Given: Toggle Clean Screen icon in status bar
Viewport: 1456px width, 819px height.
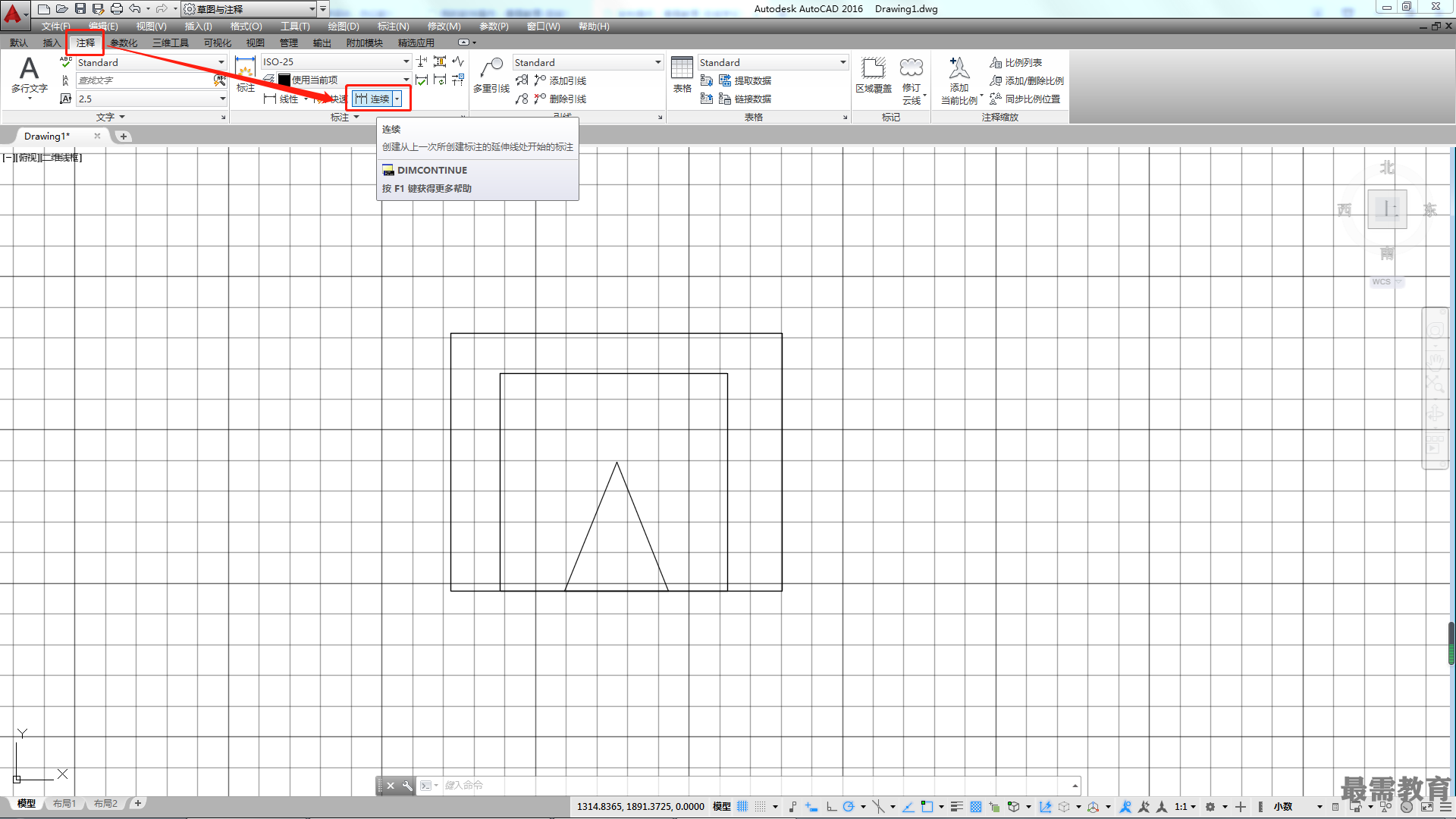Looking at the screenshot, I should pos(1427,807).
